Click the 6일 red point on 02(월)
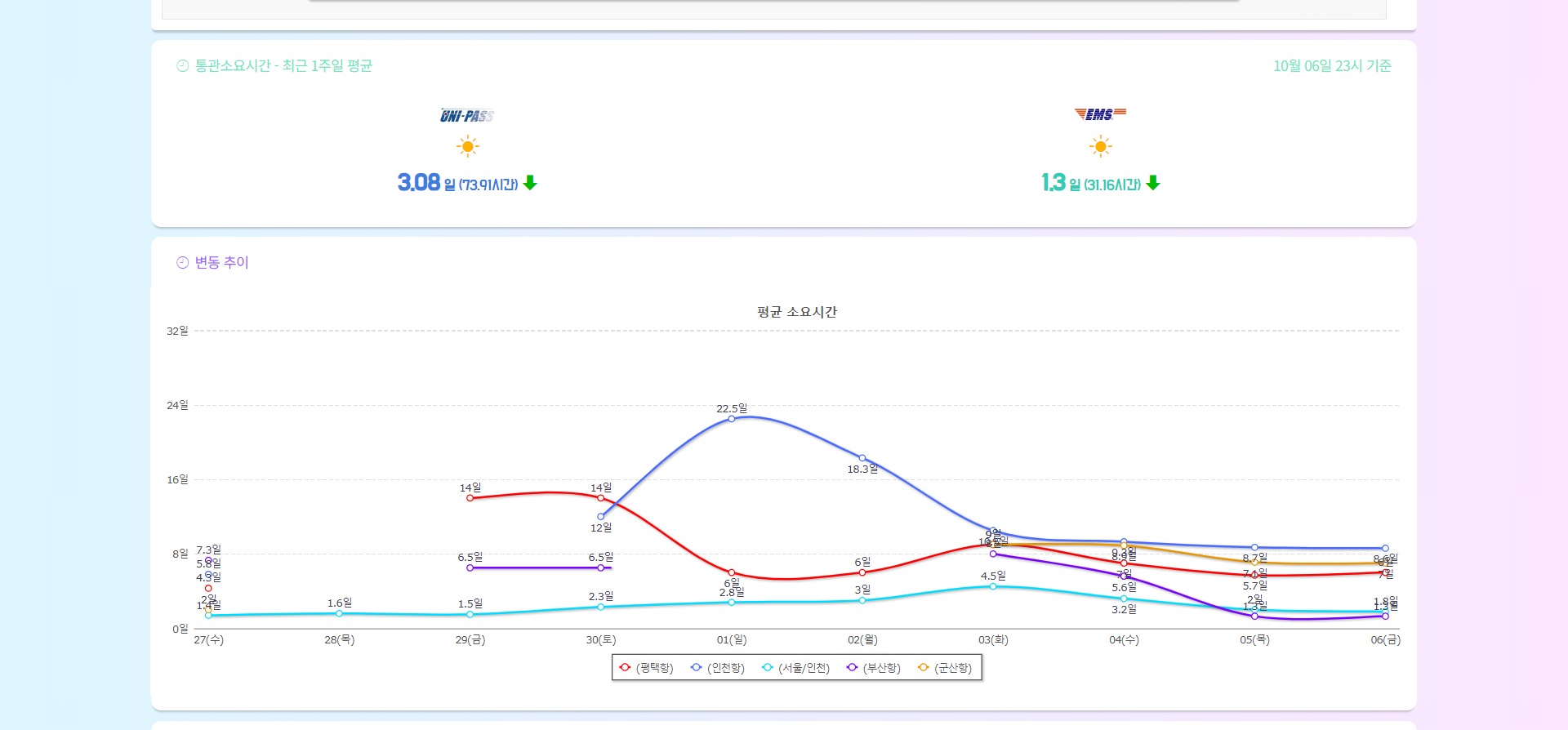This screenshot has height=730, width=1568. point(862,572)
